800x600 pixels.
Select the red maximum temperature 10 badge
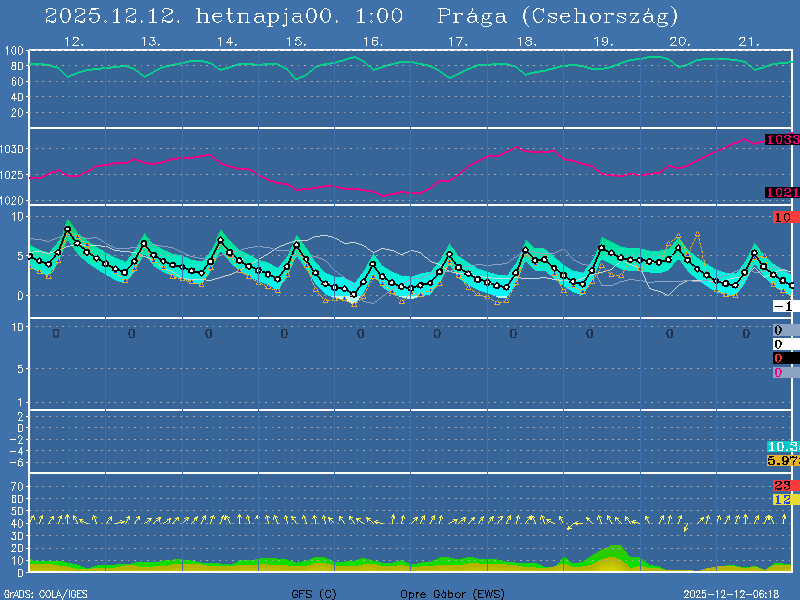(x=782, y=218)
